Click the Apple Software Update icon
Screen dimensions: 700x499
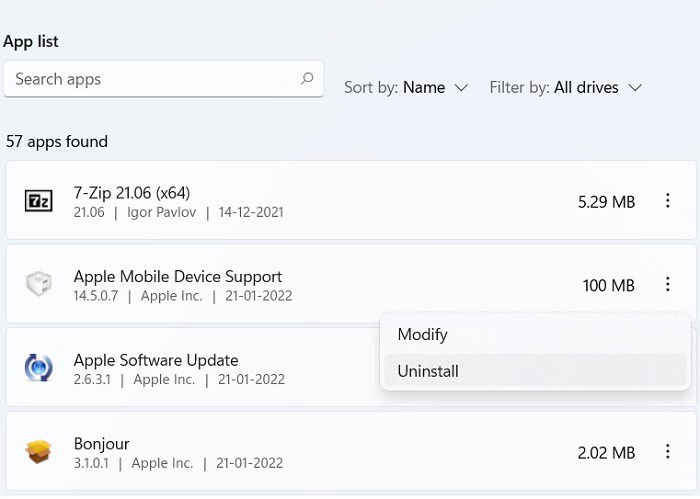(38, 367)
